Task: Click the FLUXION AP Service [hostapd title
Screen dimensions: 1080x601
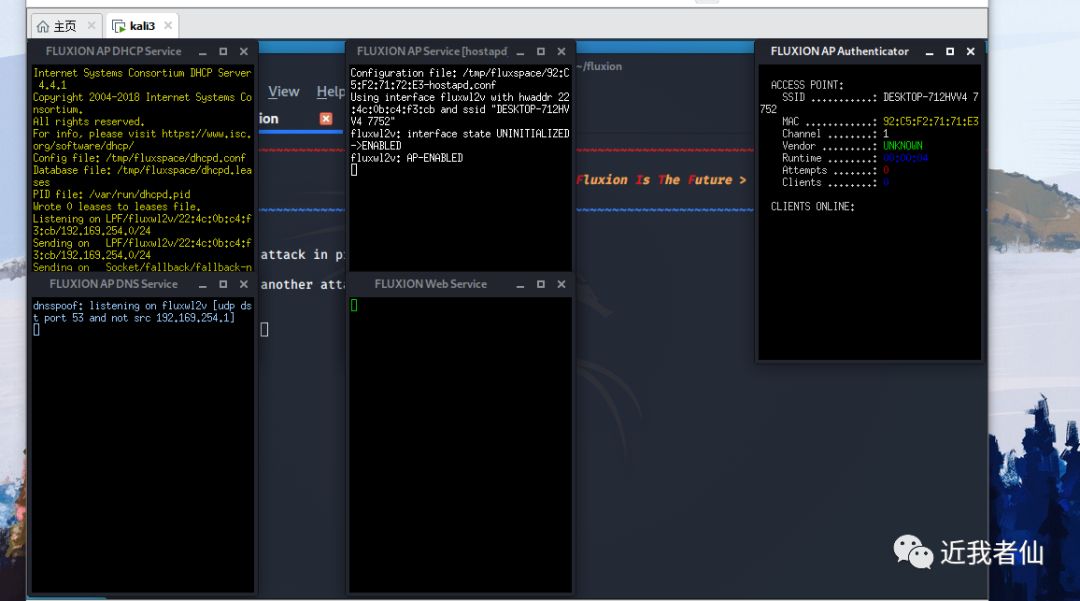Action: [432, 52]
